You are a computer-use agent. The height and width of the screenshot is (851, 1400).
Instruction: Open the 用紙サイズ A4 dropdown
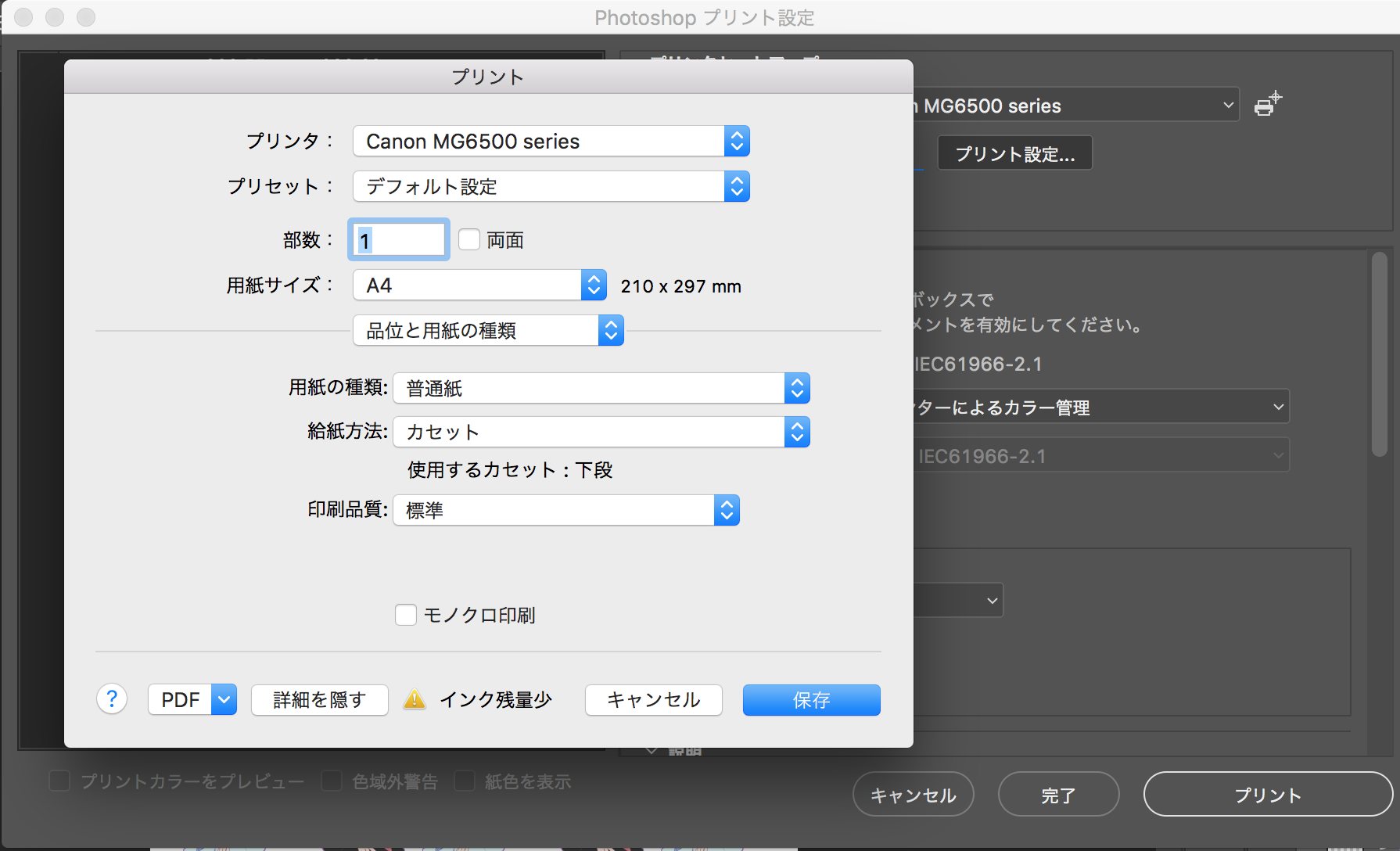click(479, 285)
